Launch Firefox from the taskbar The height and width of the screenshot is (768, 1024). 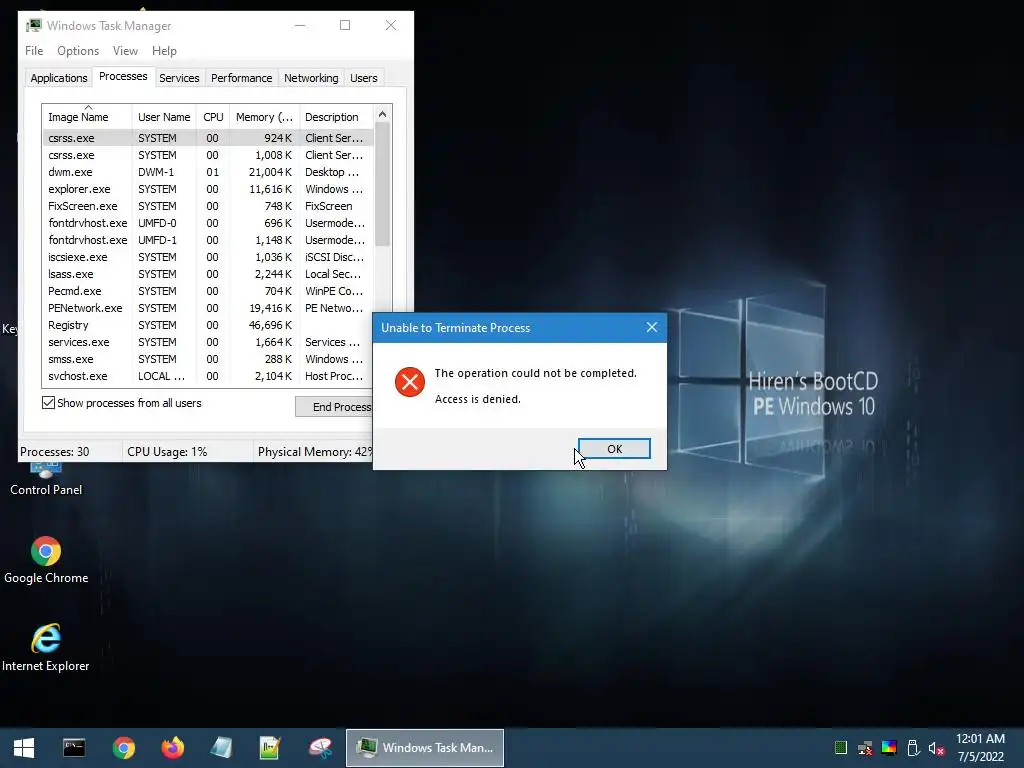[172, 748]
